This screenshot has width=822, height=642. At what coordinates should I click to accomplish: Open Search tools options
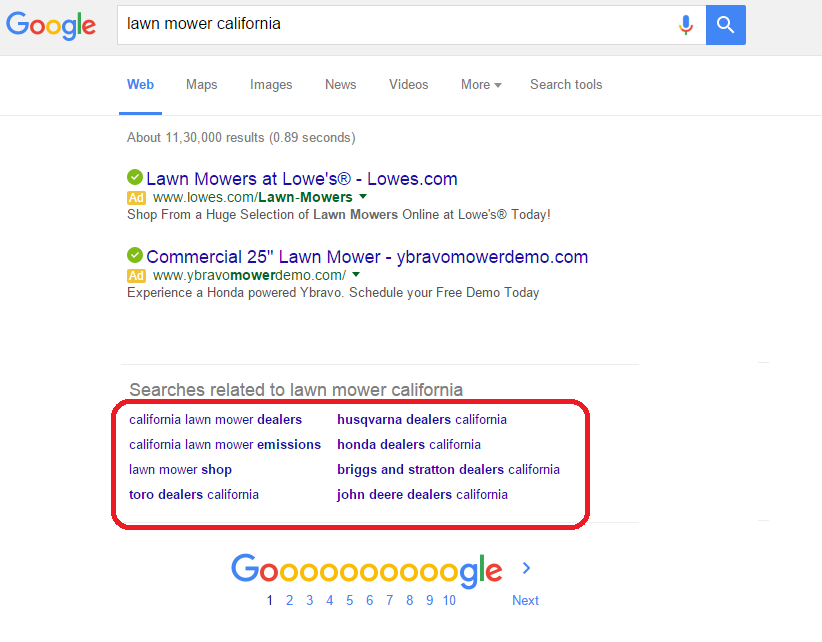tap(566, 84)
